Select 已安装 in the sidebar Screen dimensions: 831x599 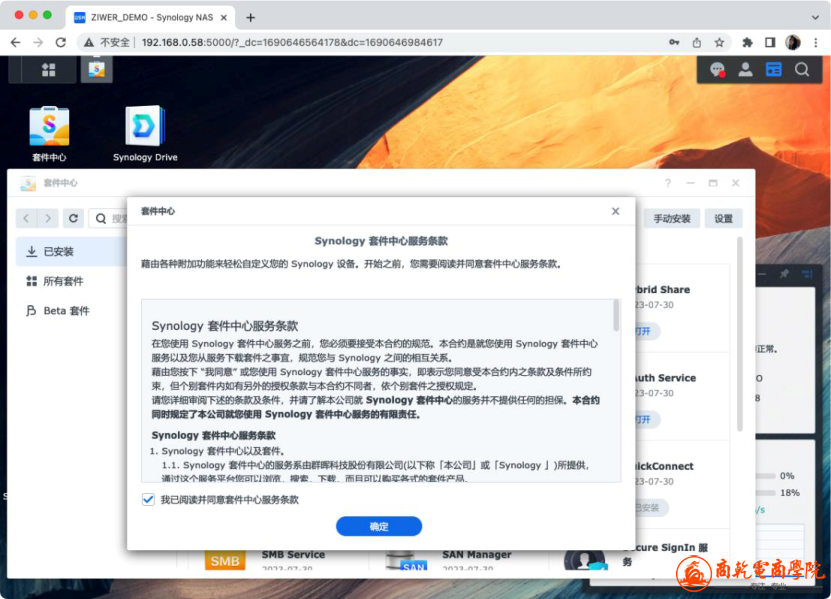tap(72, 251)
